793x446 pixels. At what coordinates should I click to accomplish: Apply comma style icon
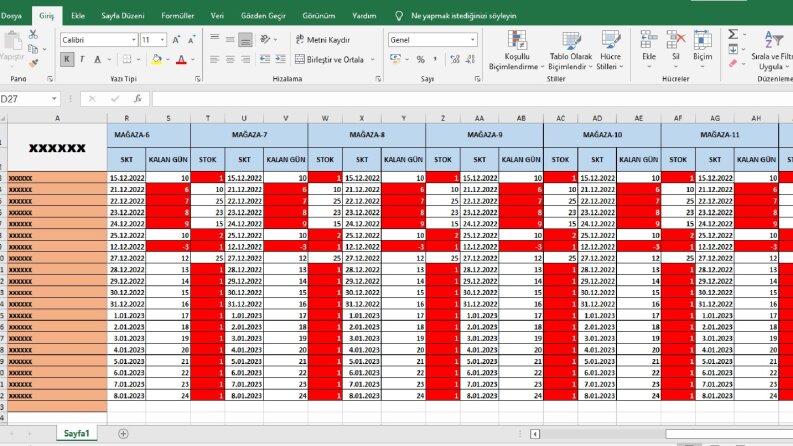[435, 60]
